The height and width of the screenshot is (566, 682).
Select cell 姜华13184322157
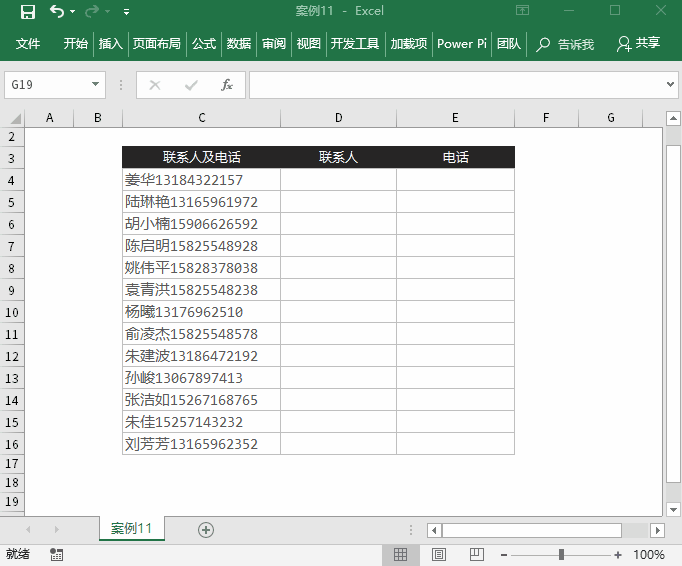pyautogui.click(x=201, y=180)
